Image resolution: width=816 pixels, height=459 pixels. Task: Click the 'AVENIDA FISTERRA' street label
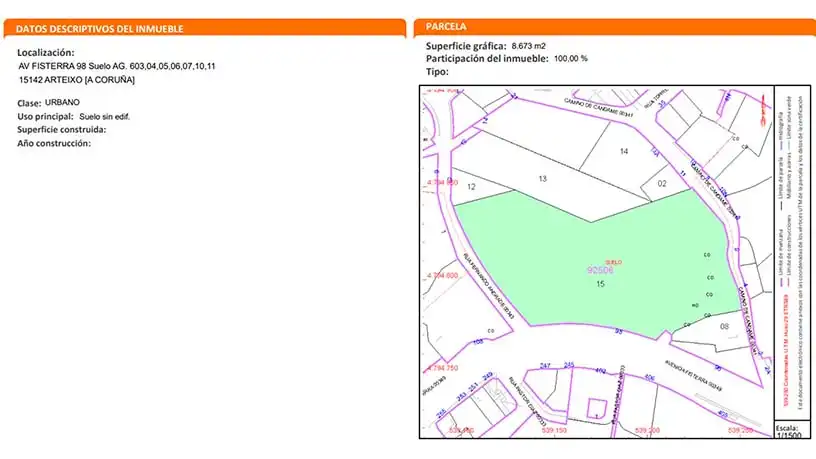pyautogui.click(x=693, y=375)
